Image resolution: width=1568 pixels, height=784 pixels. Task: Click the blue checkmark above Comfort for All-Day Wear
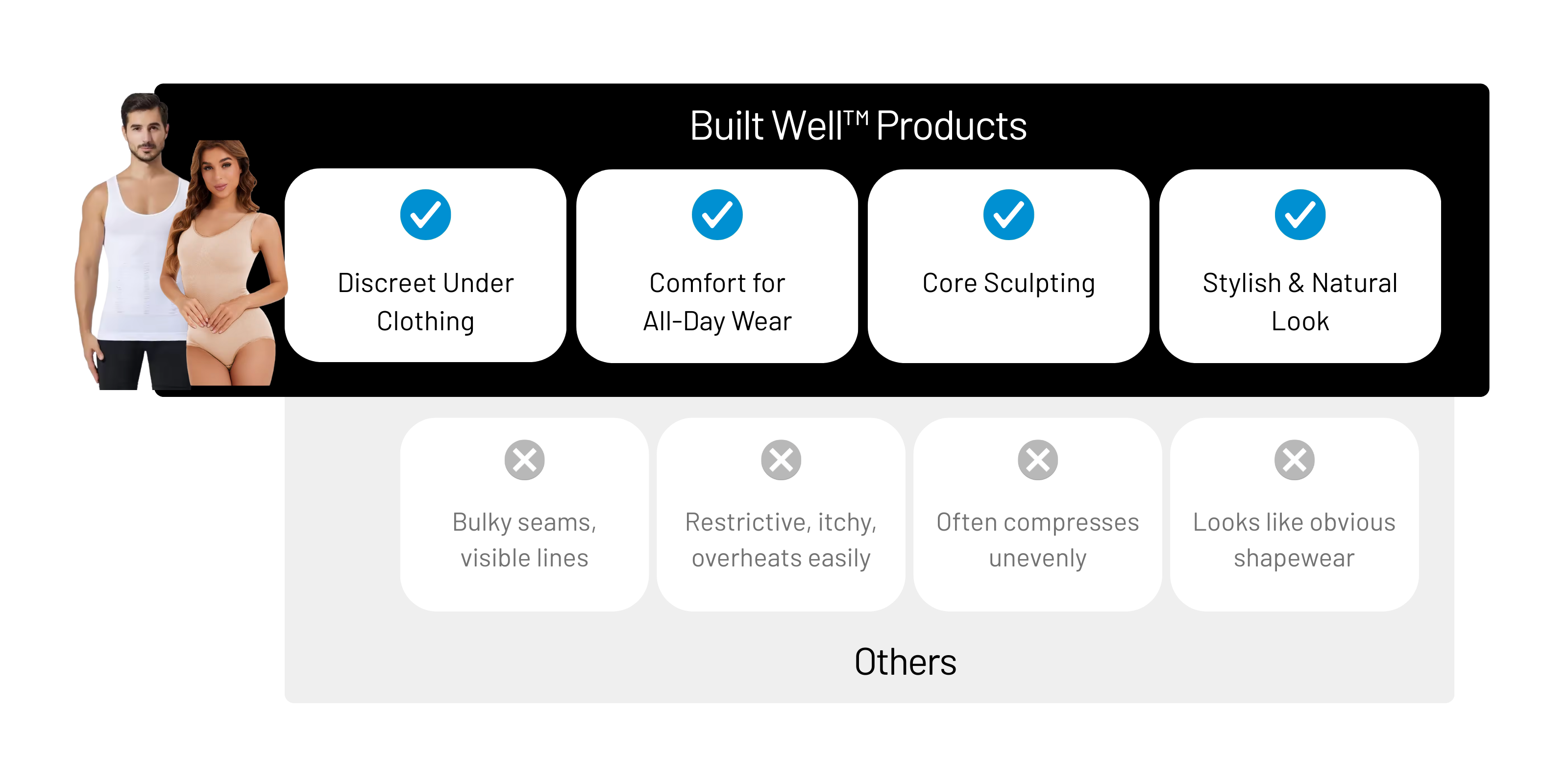click(x=717, y=215)
